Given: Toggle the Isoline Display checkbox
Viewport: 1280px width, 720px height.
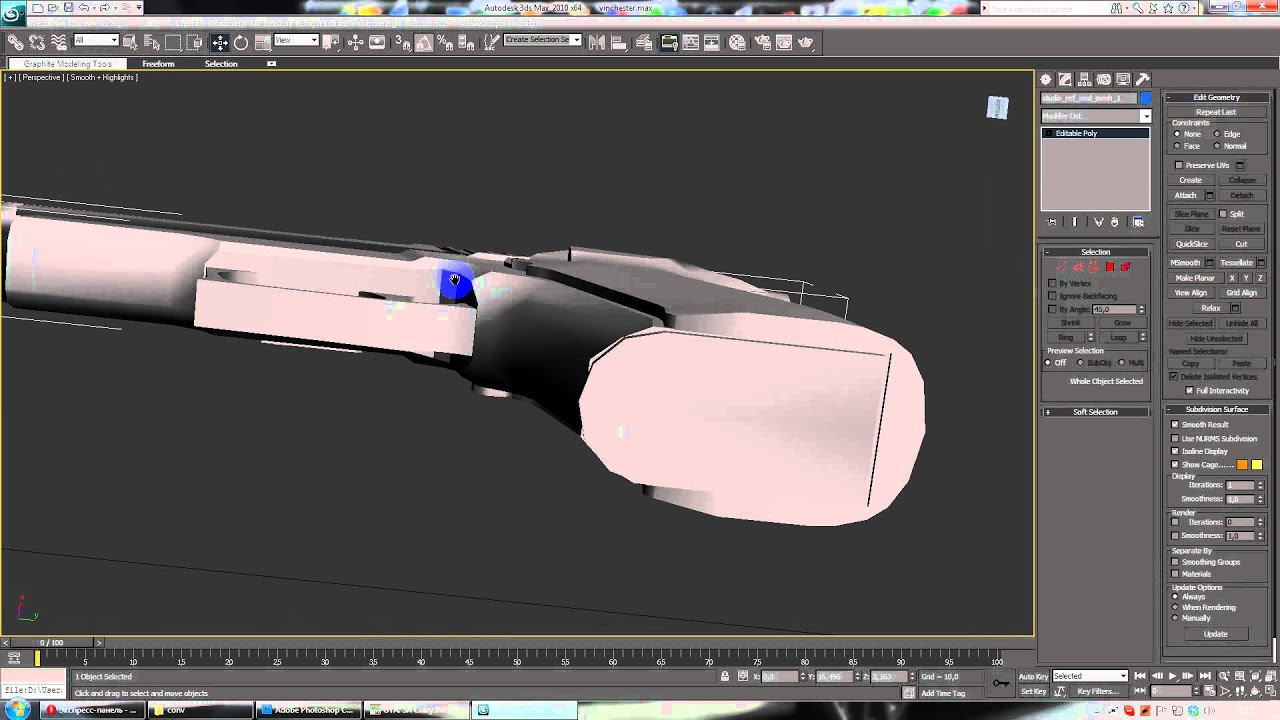Looking at the screenshot, I should 1175,451.
